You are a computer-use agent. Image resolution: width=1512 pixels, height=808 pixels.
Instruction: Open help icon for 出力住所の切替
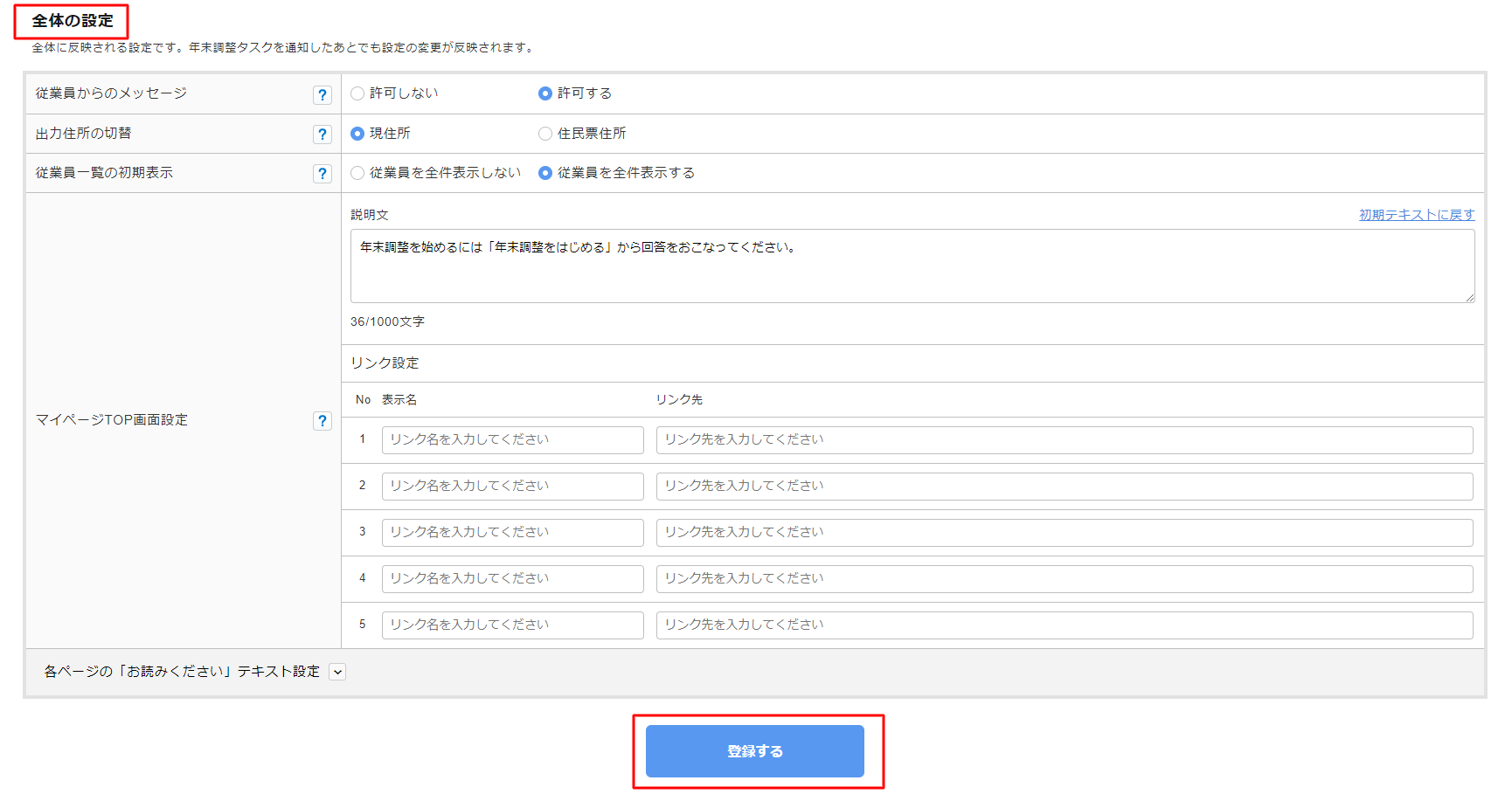pos(323,135)
